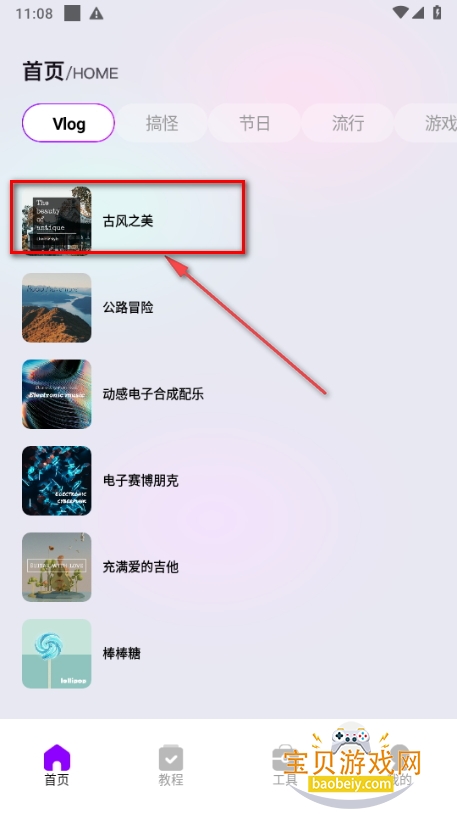Open the 教程 tutorial clipboard icon
The height and width of the screenshot is (814, 457).
pos(171,758)
